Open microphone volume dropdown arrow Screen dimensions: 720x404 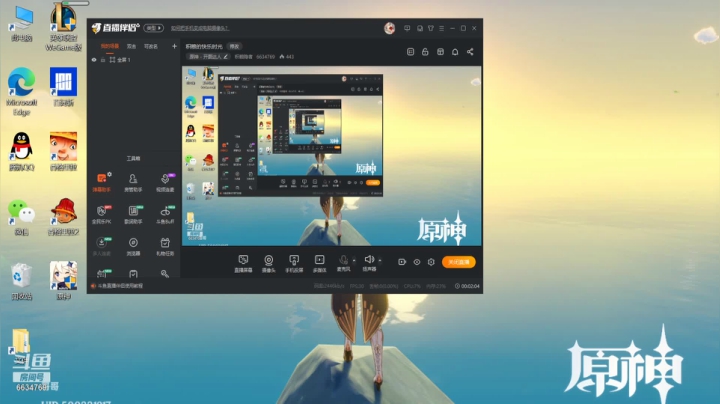click(354, 261)
